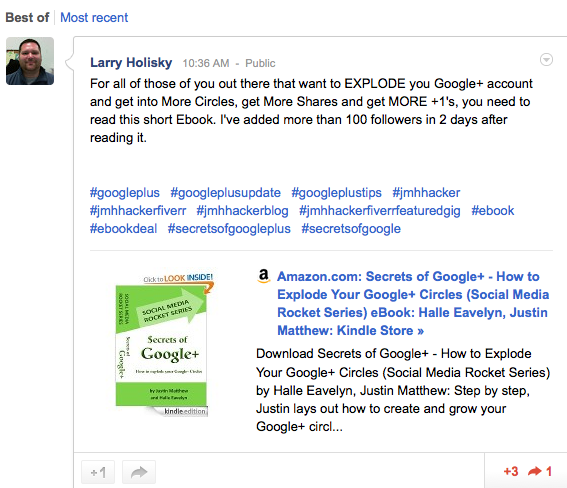Click the #secretsofgoogleplus hashtag
This screenshot has width=567, height=488.
tap(229, 229)
